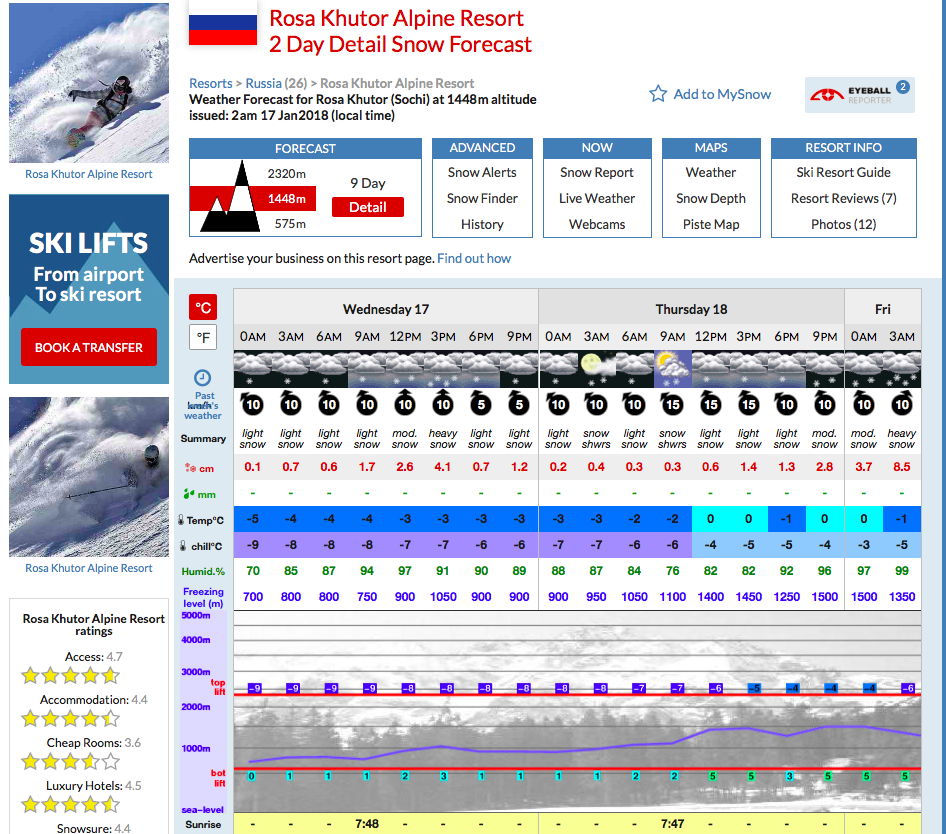The image size is (946, 834).
Task: Open Photos (12)
Action: point(843,224)
